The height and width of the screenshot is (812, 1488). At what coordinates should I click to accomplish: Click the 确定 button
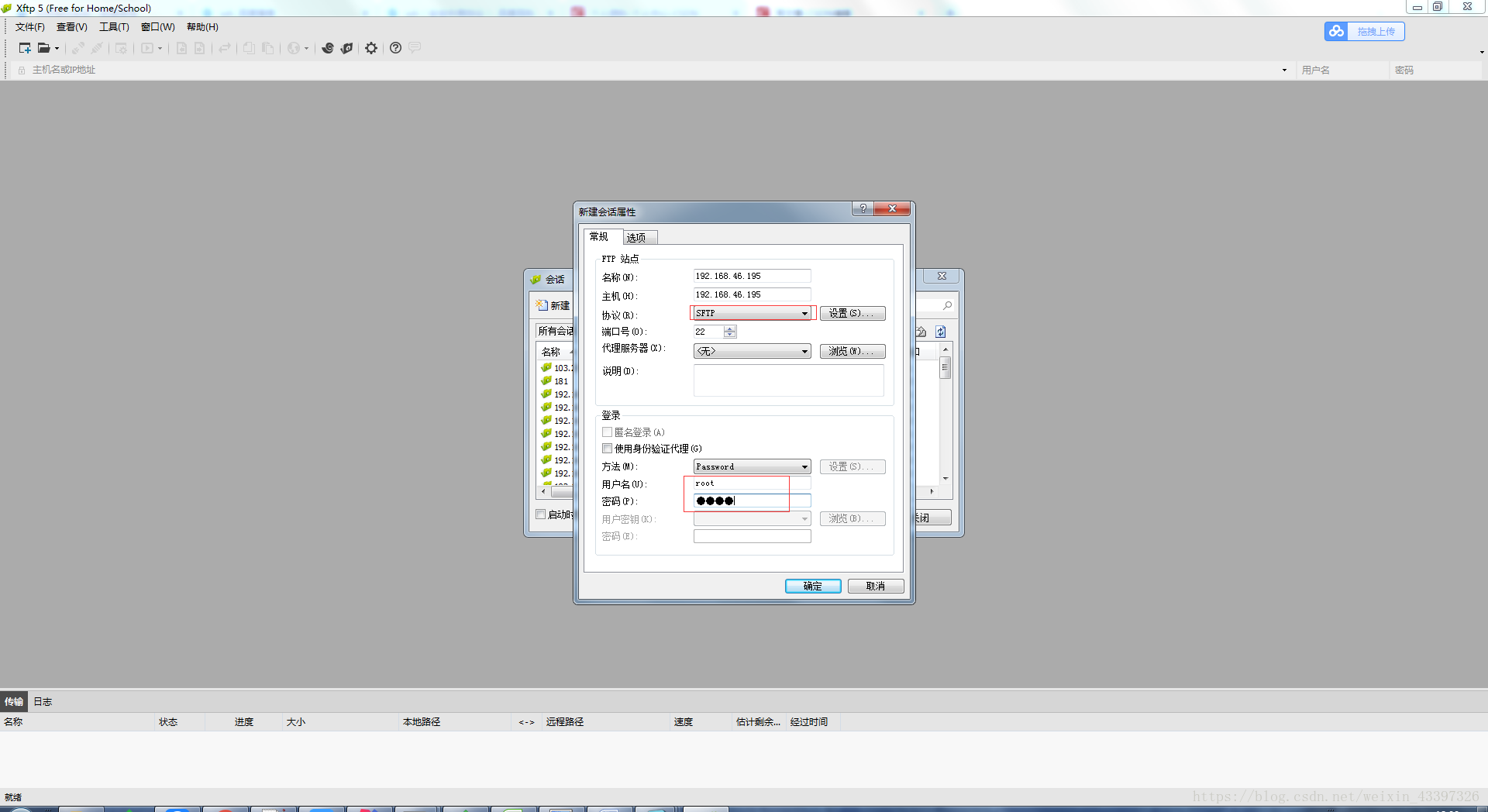(x=813, y=586)
